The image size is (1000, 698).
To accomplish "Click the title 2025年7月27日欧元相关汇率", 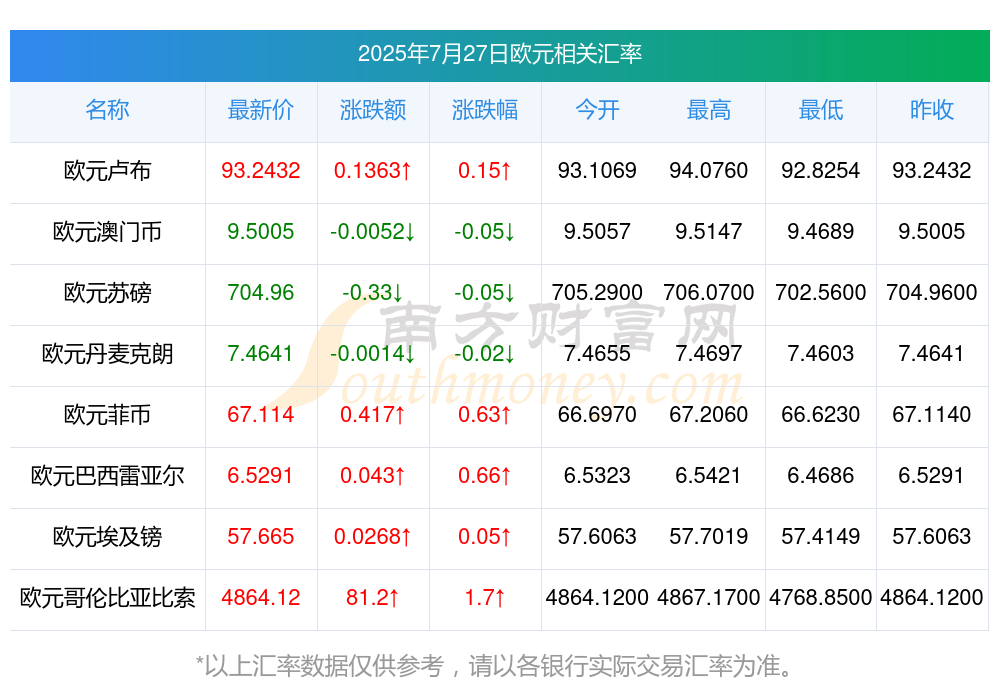I will (x=499, y=54).
